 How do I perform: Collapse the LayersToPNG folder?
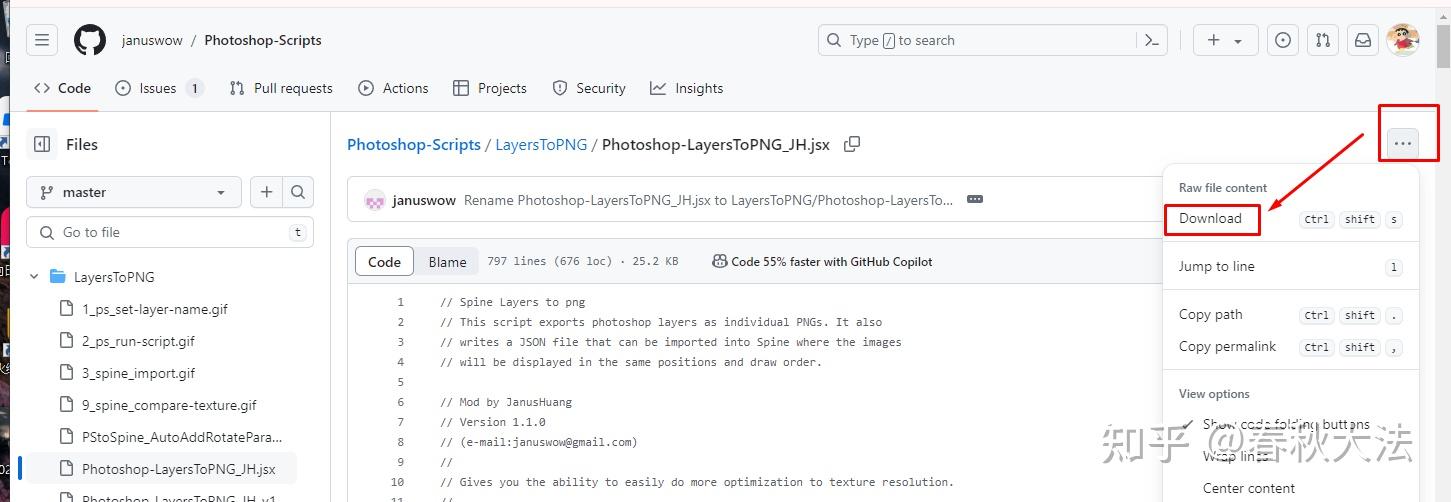tap(35, 277)
